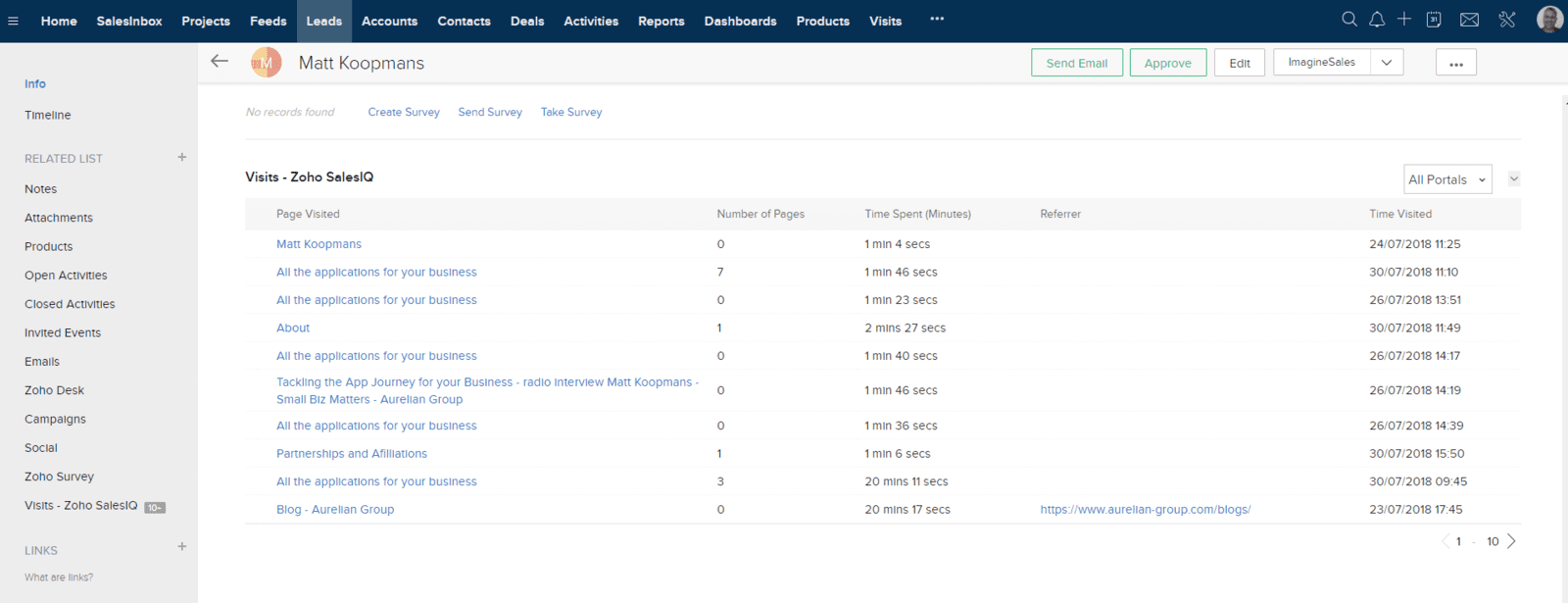Open the calendar icon in top bar
Image resolution: width=1568 pixels, height=603 pixels.
tap(1434, 20)
